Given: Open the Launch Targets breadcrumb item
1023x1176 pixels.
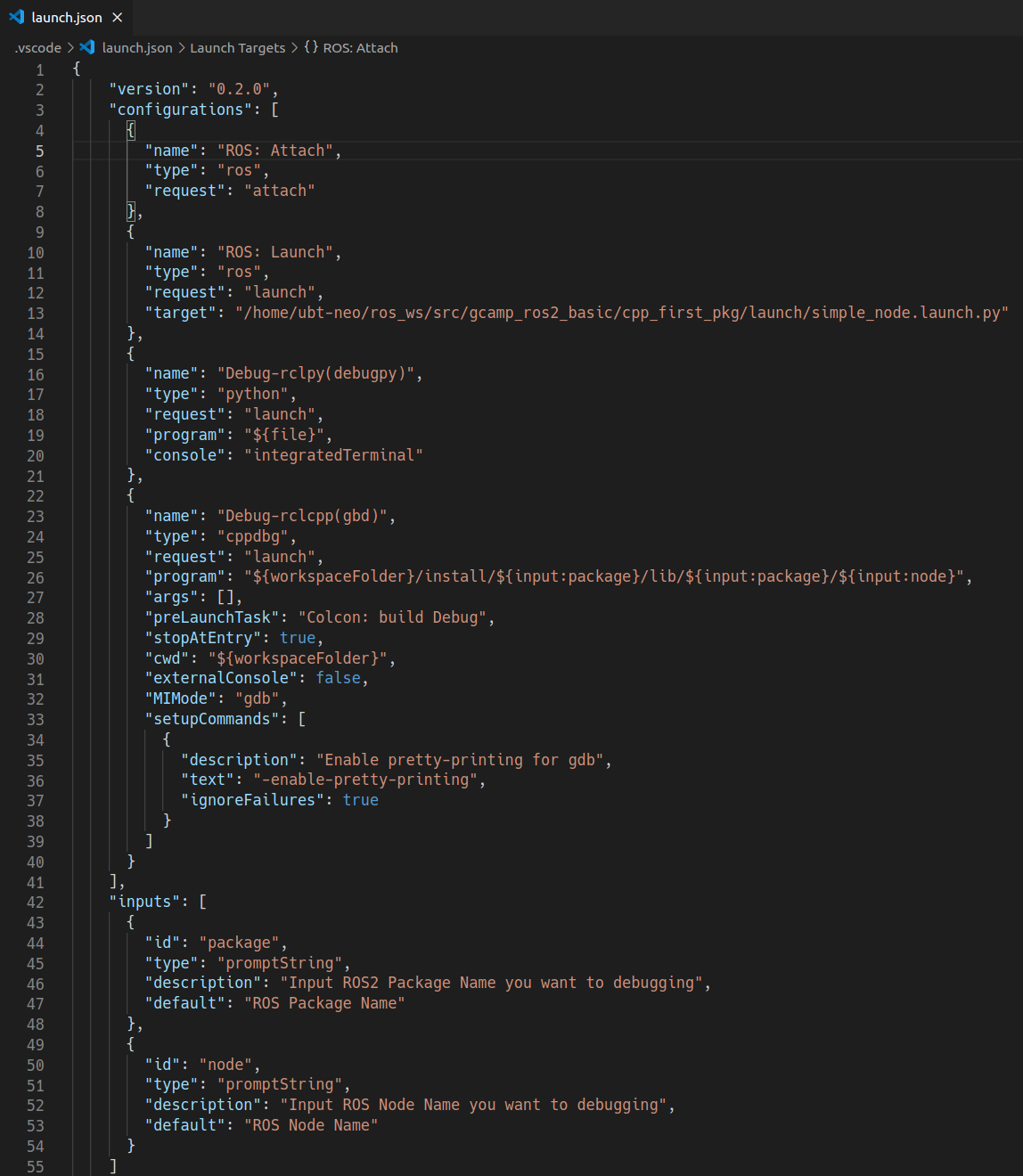Looking at the screenshot, I should (x=237, y=47).
